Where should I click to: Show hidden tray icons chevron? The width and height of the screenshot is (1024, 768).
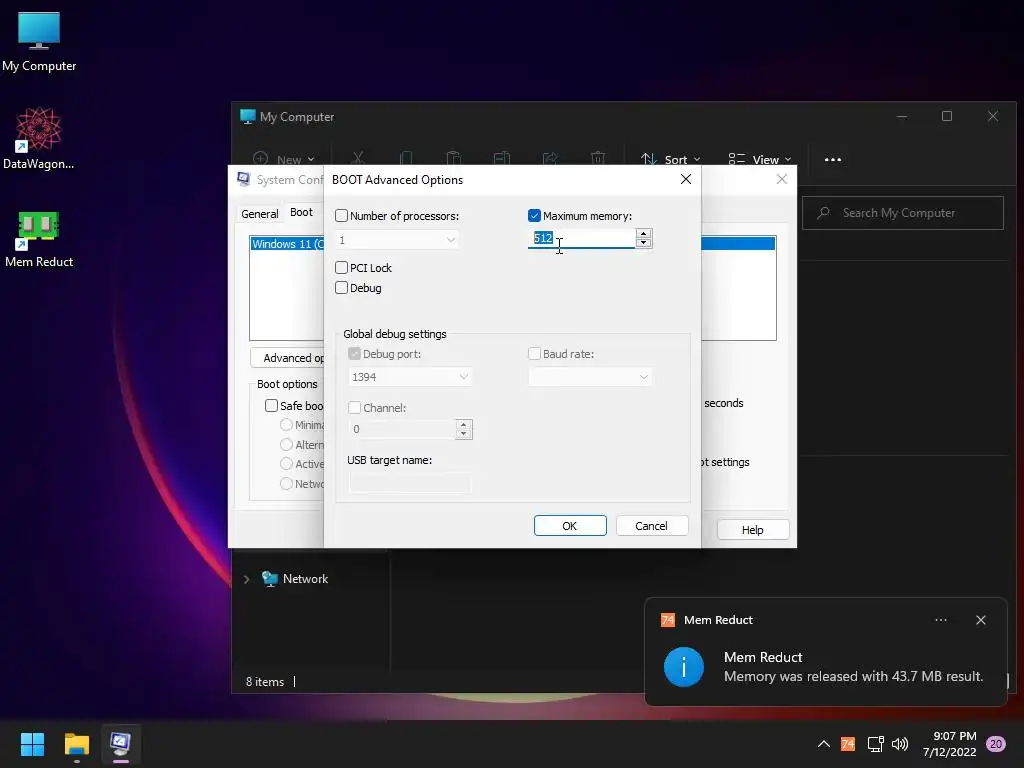pyautogui.click(x=824, y=744)
